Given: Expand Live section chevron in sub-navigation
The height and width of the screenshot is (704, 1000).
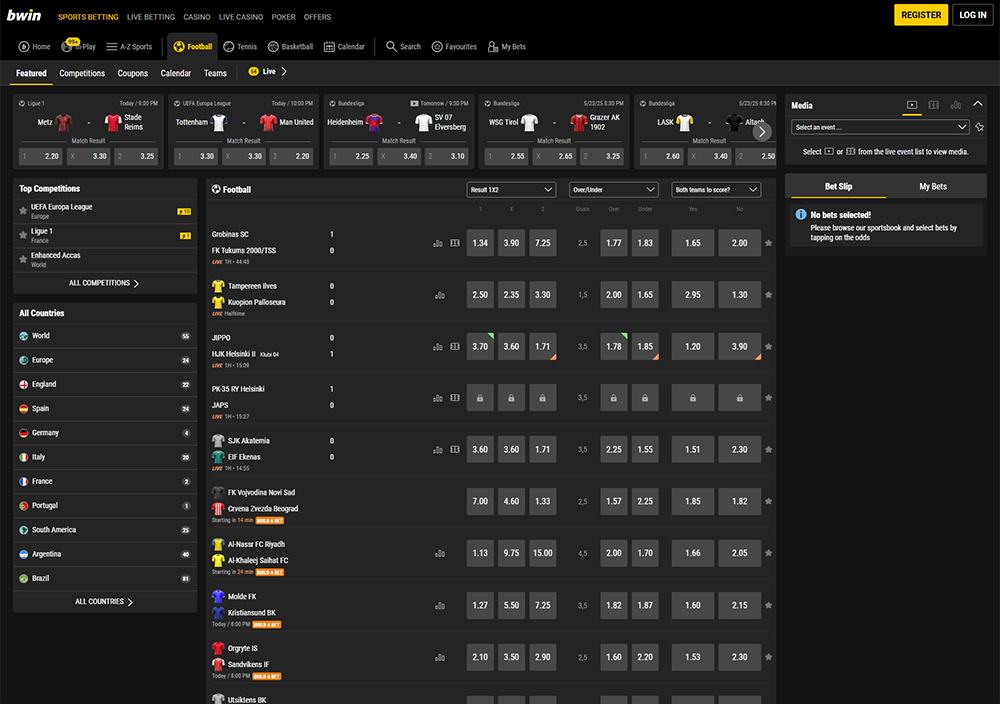Looking at the screenshot, I should 284,71.
